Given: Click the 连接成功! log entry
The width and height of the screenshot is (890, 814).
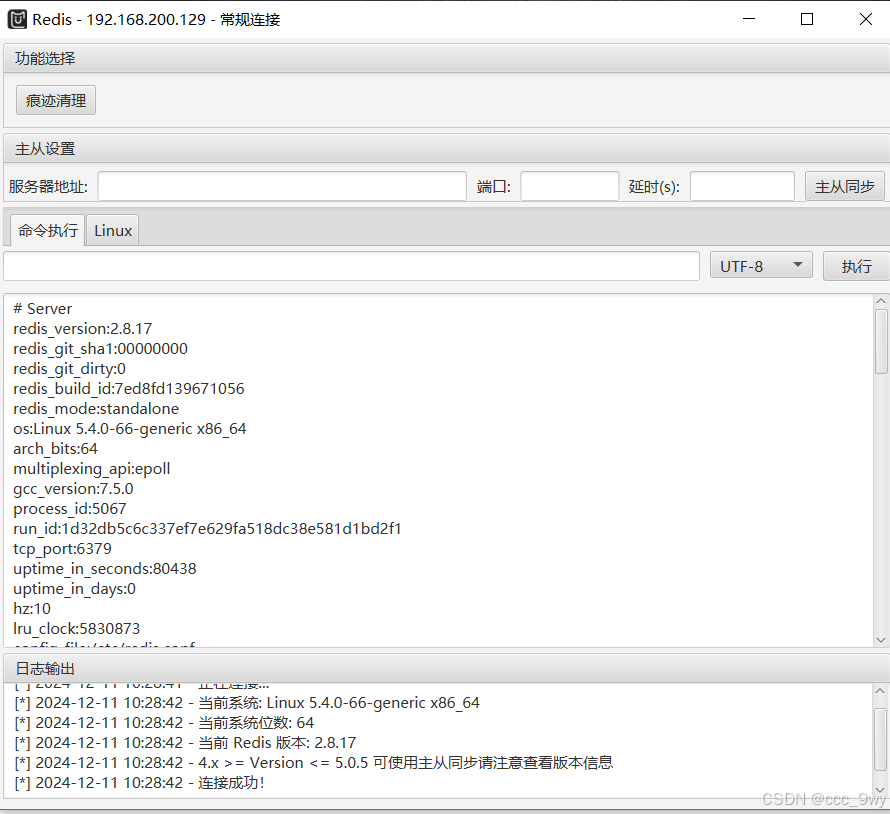Looking at the screenshot, I should click(140, 783).
